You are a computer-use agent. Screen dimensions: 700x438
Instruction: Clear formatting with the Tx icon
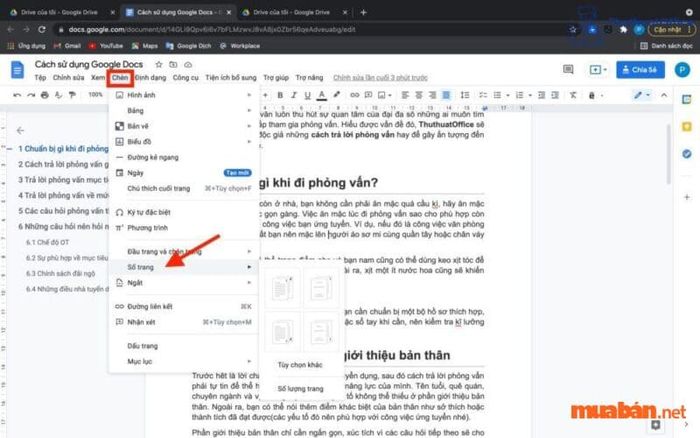tap(573, 95)
